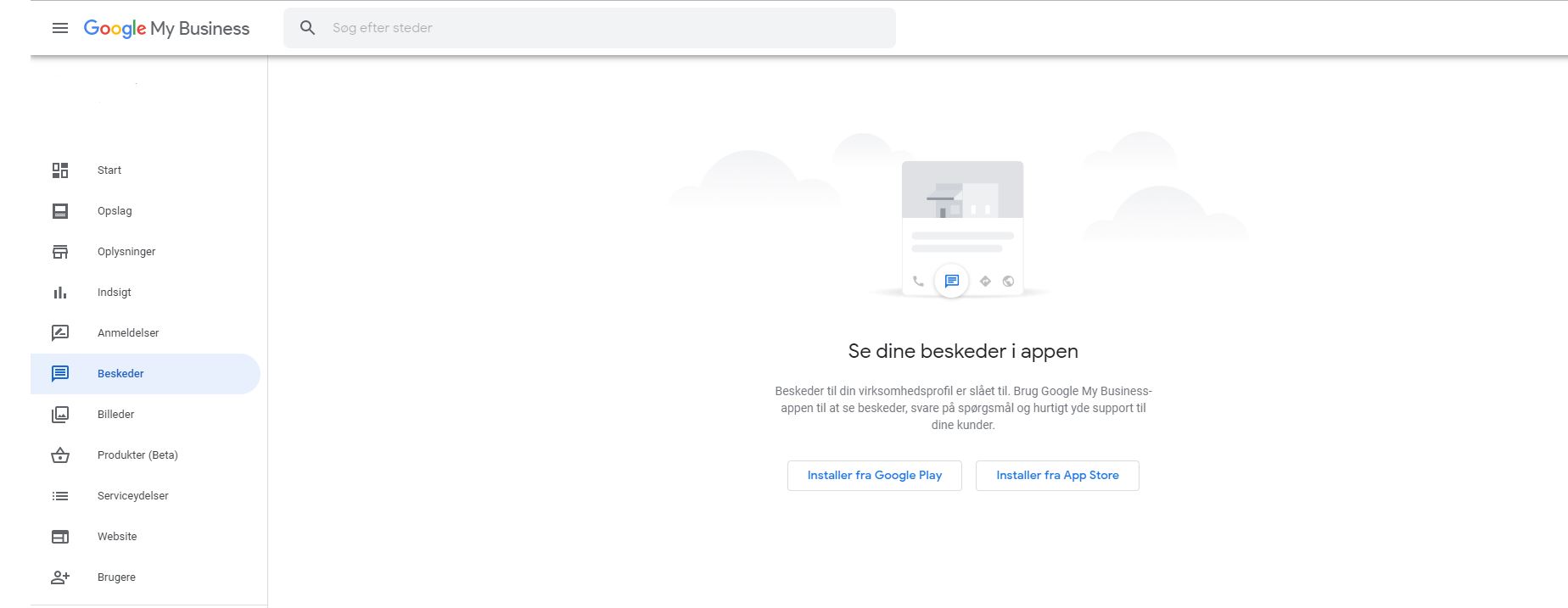Click the description text about Beskeder

click(x=963, y=408)
